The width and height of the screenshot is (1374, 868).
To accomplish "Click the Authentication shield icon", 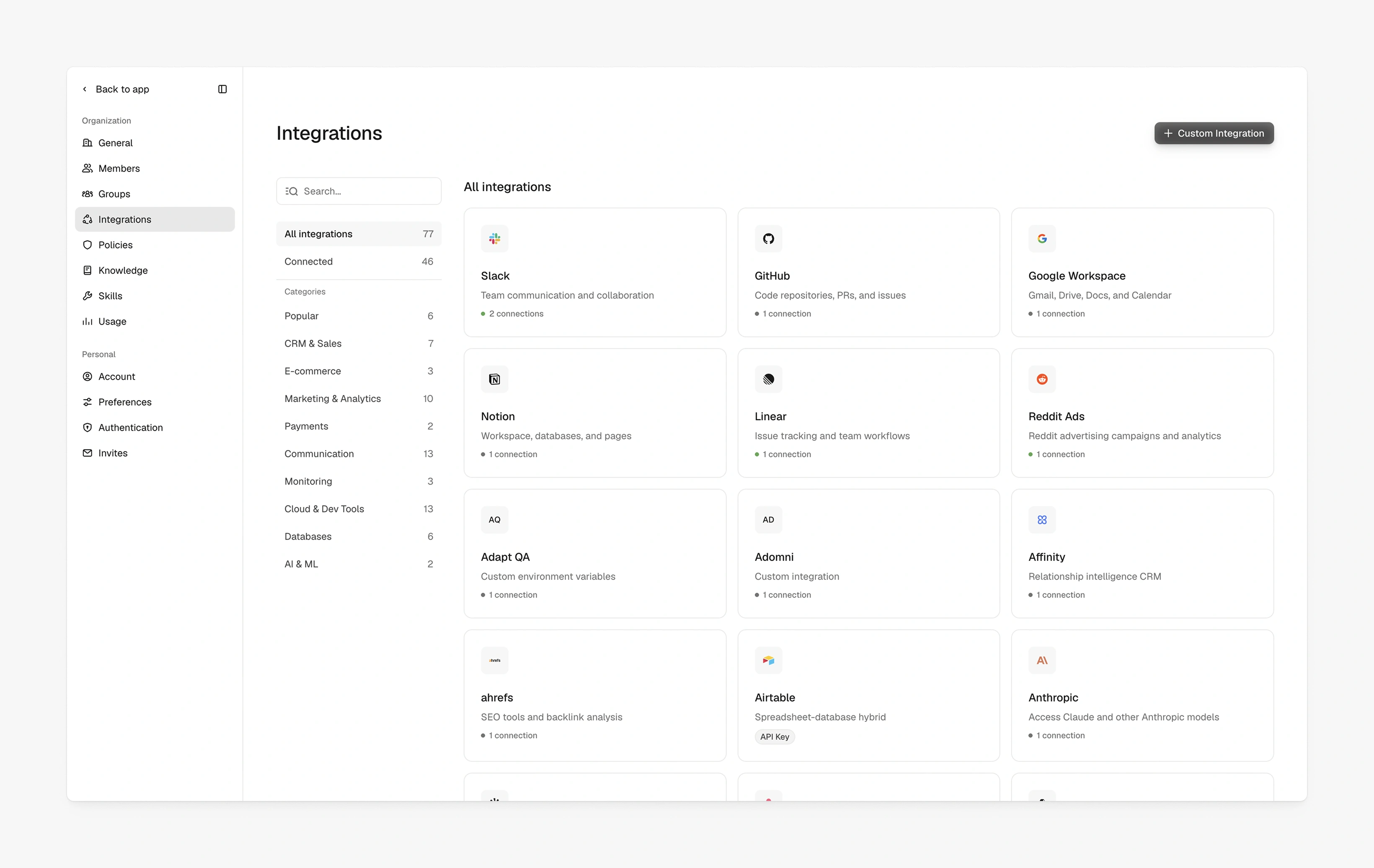I will (87, 427).
